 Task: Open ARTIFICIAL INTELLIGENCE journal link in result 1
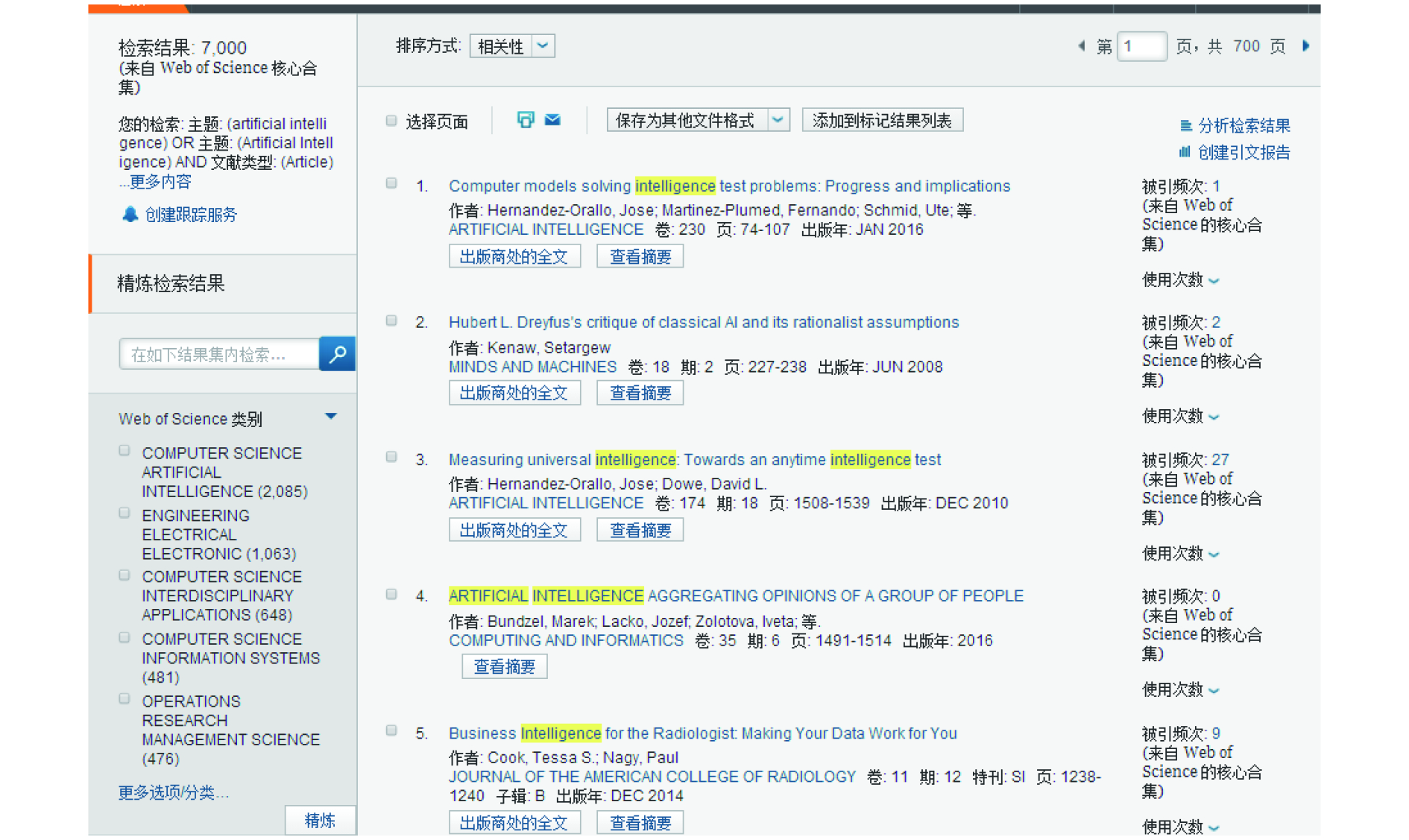pyautogui.click(x=546, y=230)
